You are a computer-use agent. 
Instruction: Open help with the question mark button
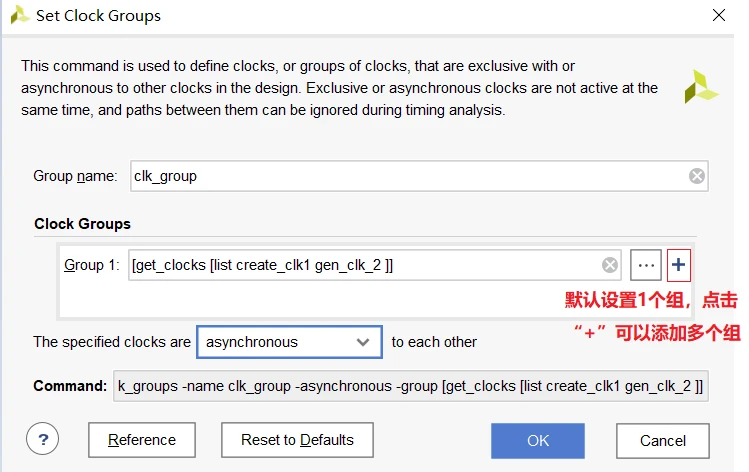click(x=43, y=439)
